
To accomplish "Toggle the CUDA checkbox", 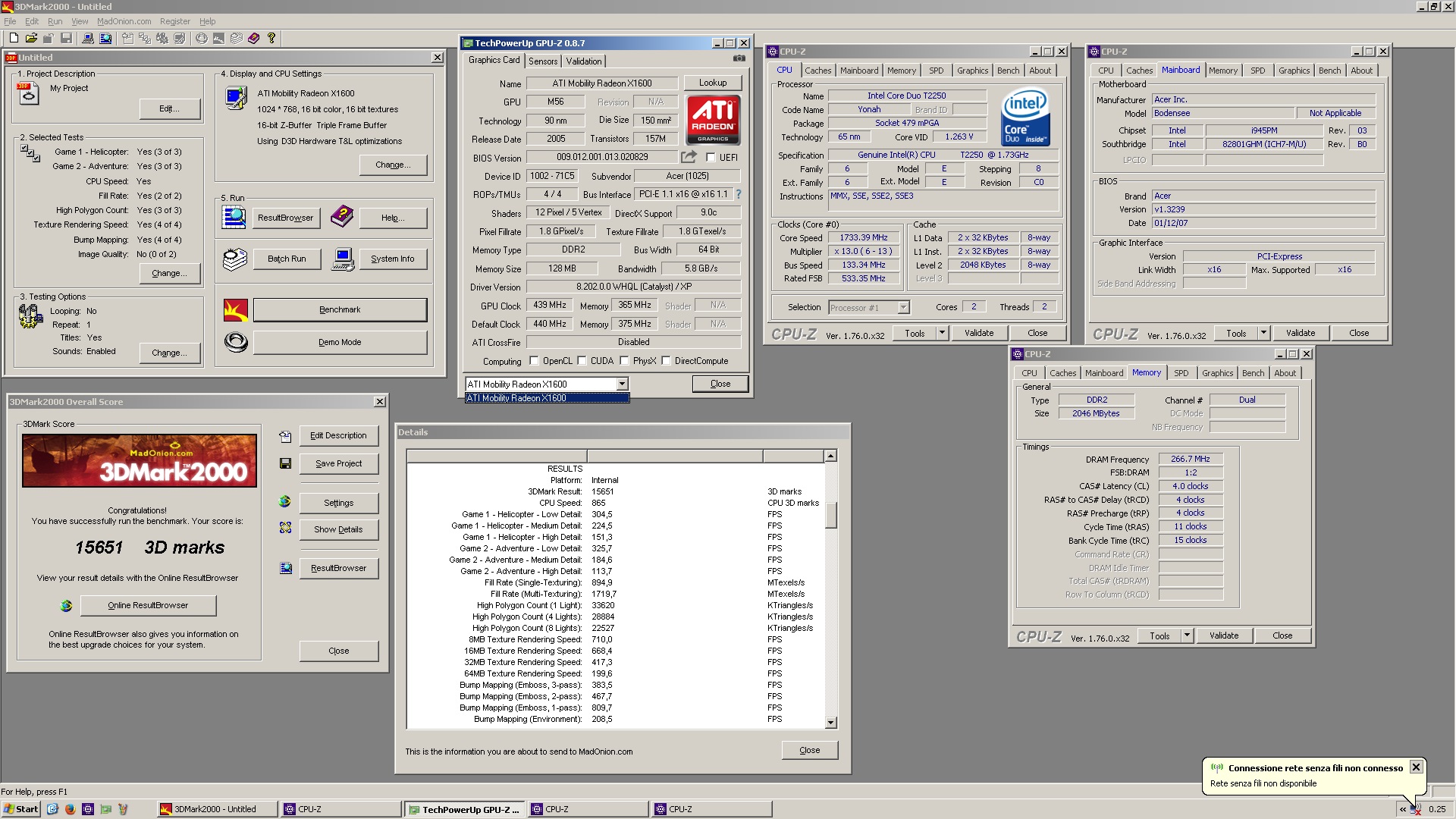I will [582, 361].
